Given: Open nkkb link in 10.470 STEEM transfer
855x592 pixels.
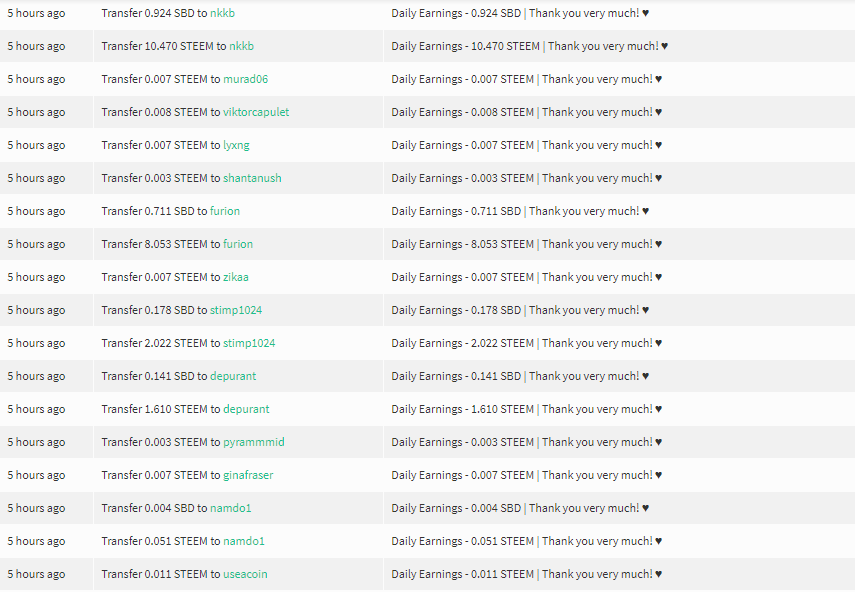Looking at the screenshot, I should coord(242,46).
